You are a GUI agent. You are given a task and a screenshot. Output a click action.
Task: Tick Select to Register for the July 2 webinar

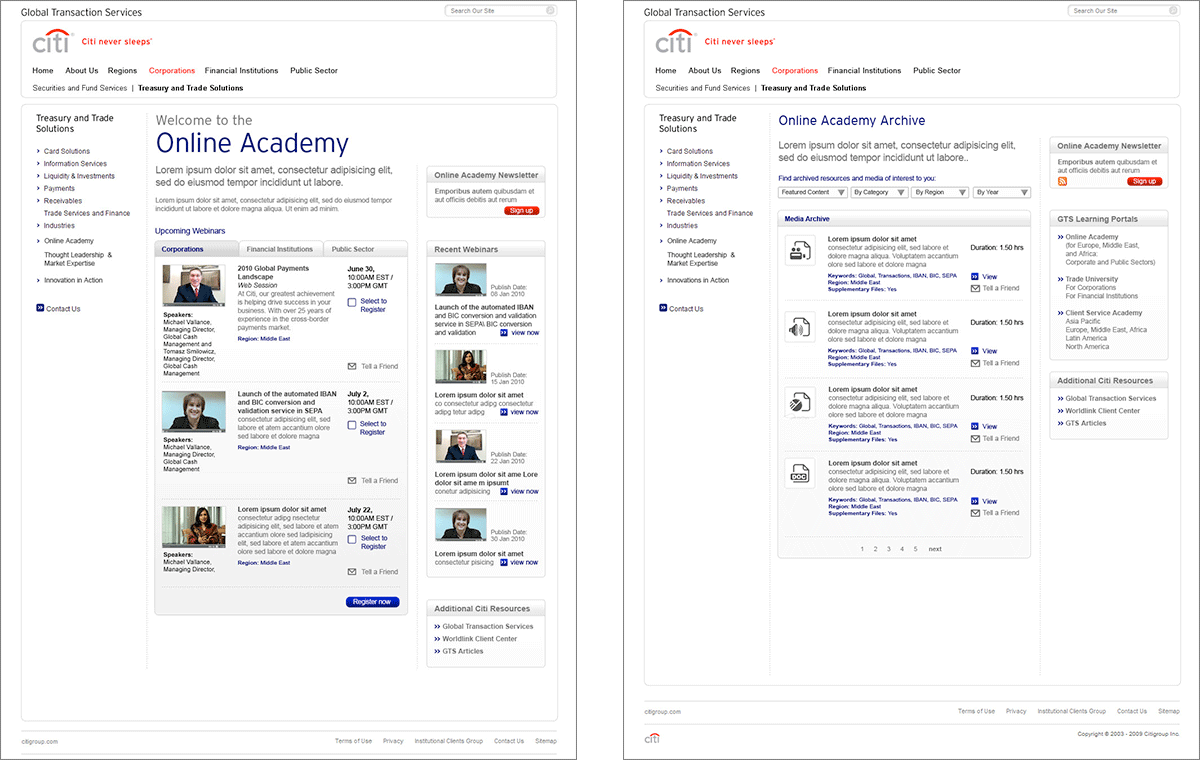click(x=352, y=425)
